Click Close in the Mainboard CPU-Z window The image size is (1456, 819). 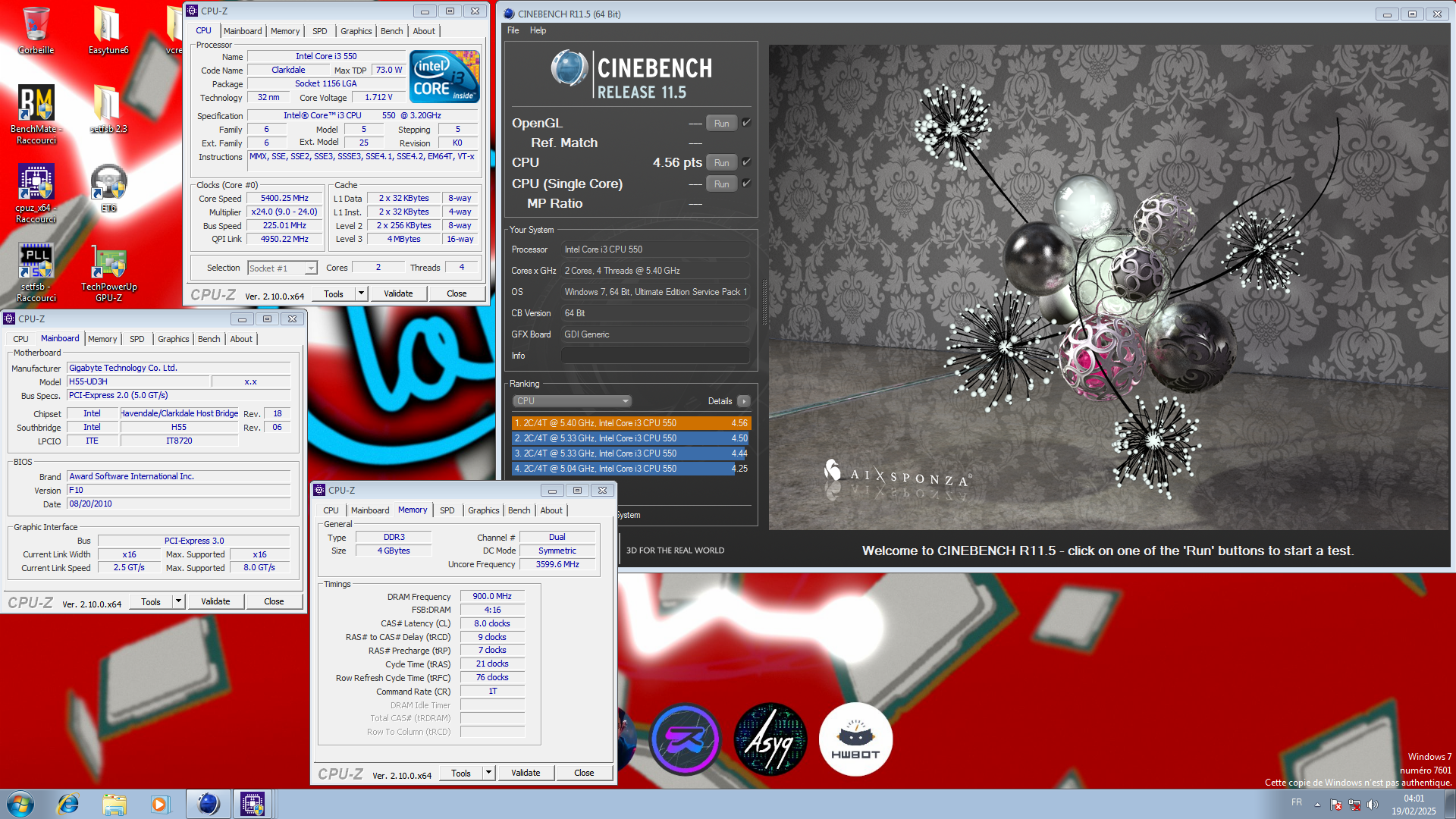point(274,601)
